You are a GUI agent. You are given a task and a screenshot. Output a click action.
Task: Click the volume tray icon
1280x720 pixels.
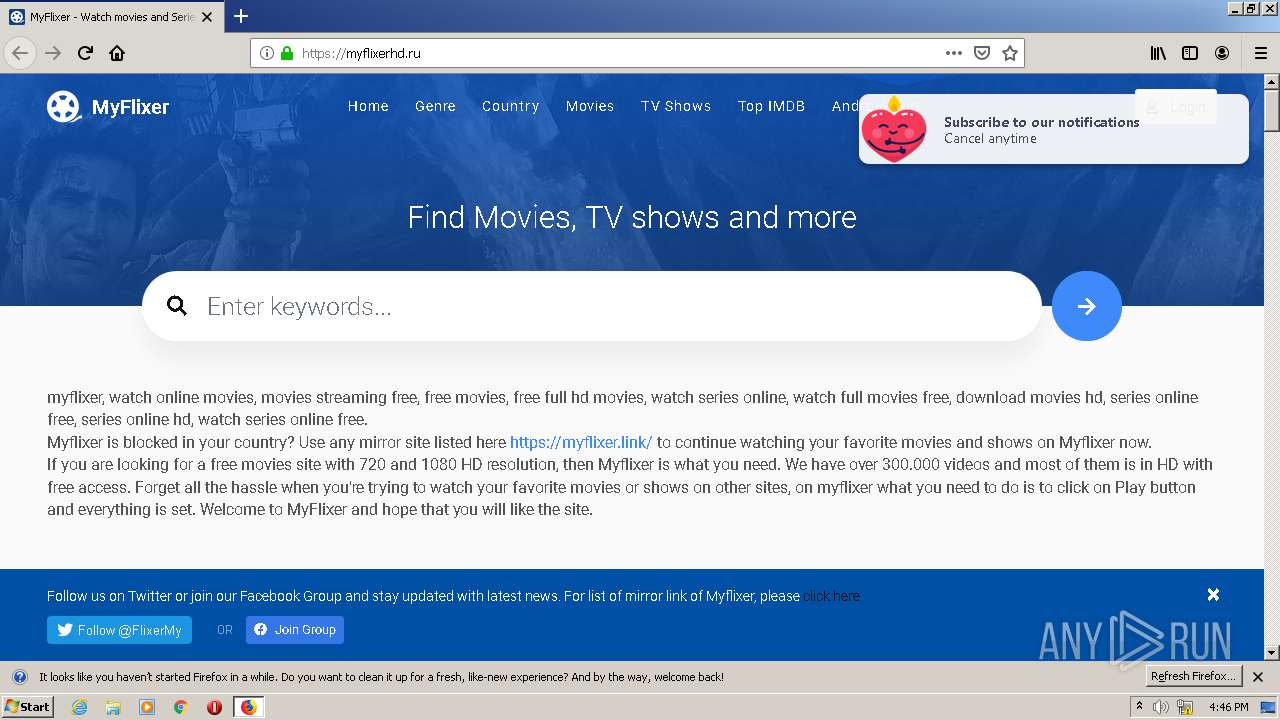click(1161, 707)
